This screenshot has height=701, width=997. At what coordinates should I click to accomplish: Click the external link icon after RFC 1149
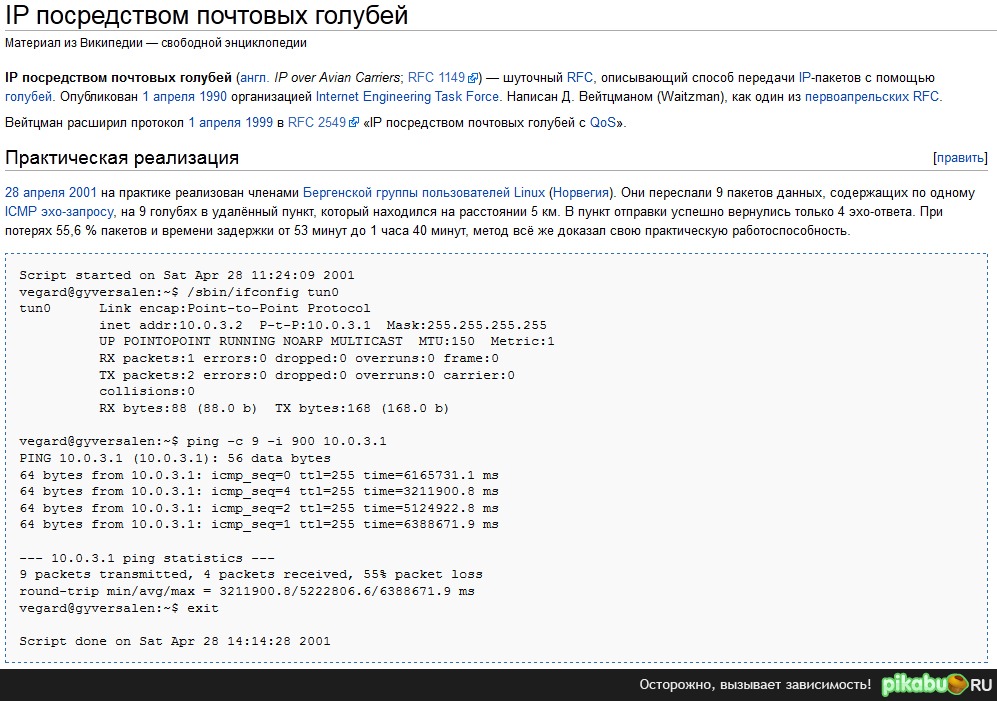[475, 78]
